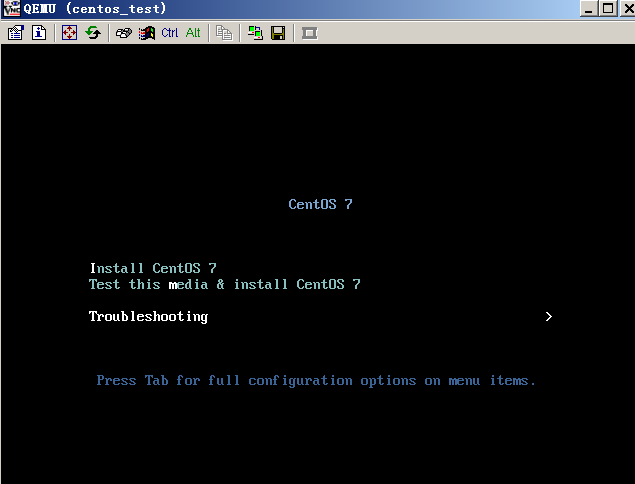
Task: Expand Troubleshooting submenu via its arrow
Action: (549, 316)
